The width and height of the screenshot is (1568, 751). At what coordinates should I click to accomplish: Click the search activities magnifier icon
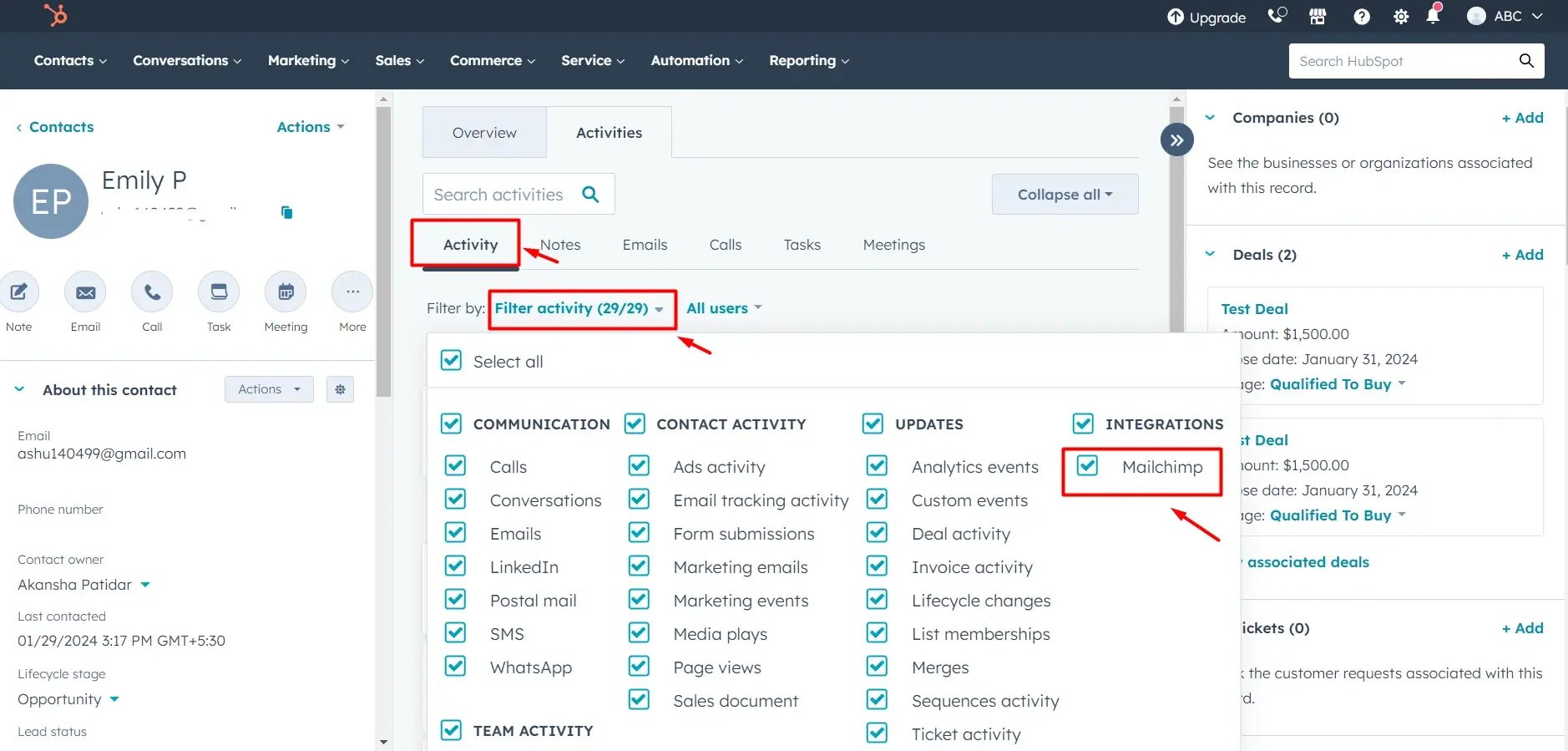(x=590, y=194)
